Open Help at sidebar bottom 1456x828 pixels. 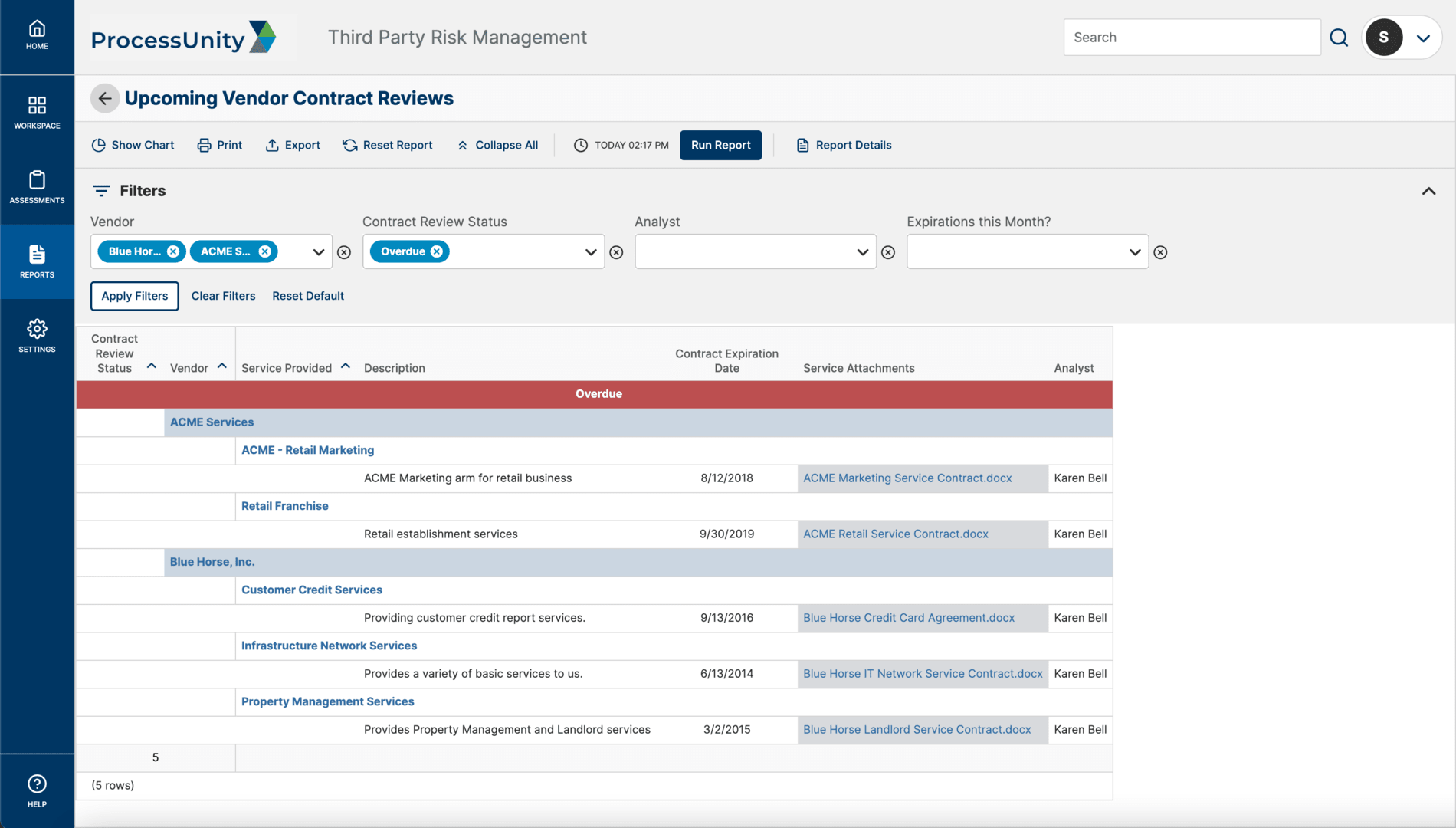(37, 791)
